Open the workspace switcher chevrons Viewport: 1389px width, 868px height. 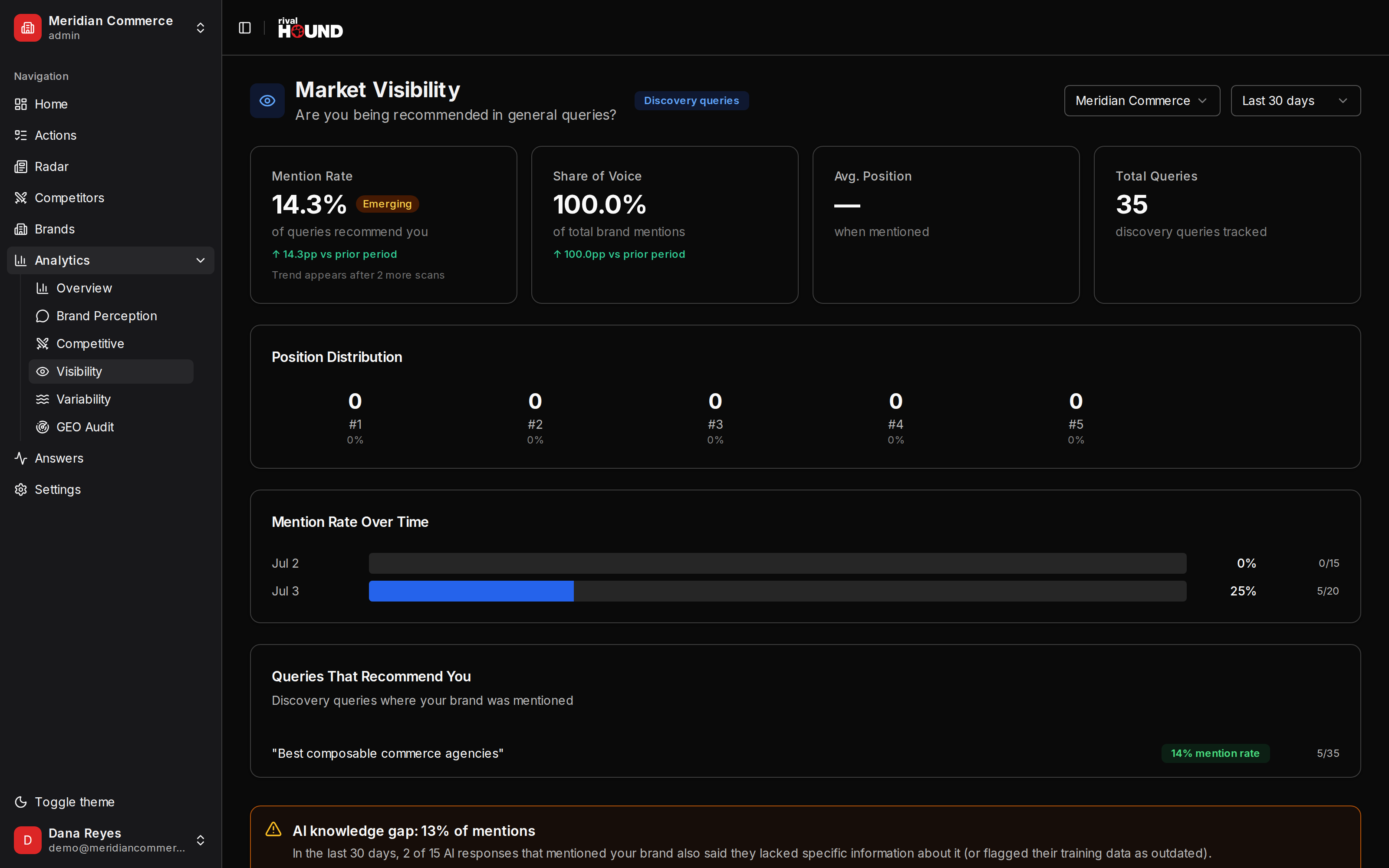[x=200, y=27]
